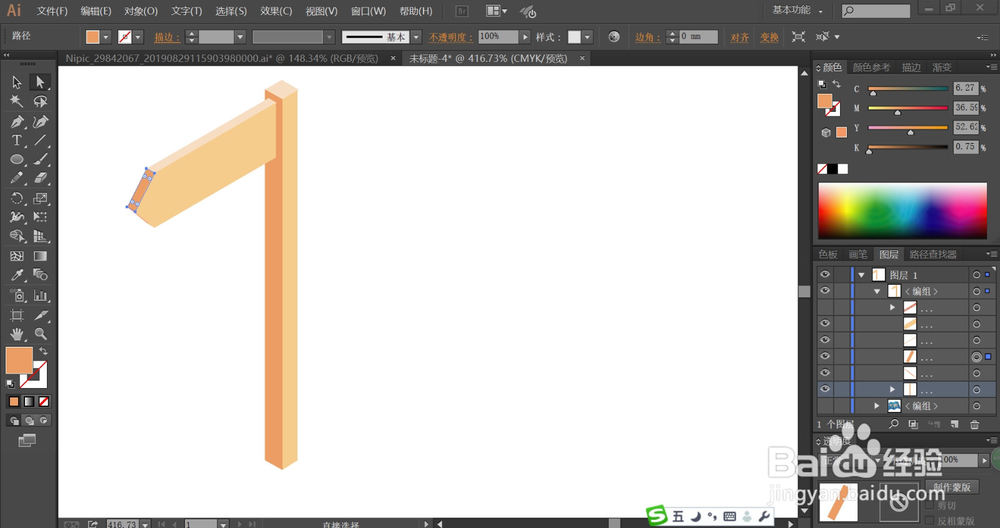
Task: Swap fill and stroke colors
Action: point(43,351)
